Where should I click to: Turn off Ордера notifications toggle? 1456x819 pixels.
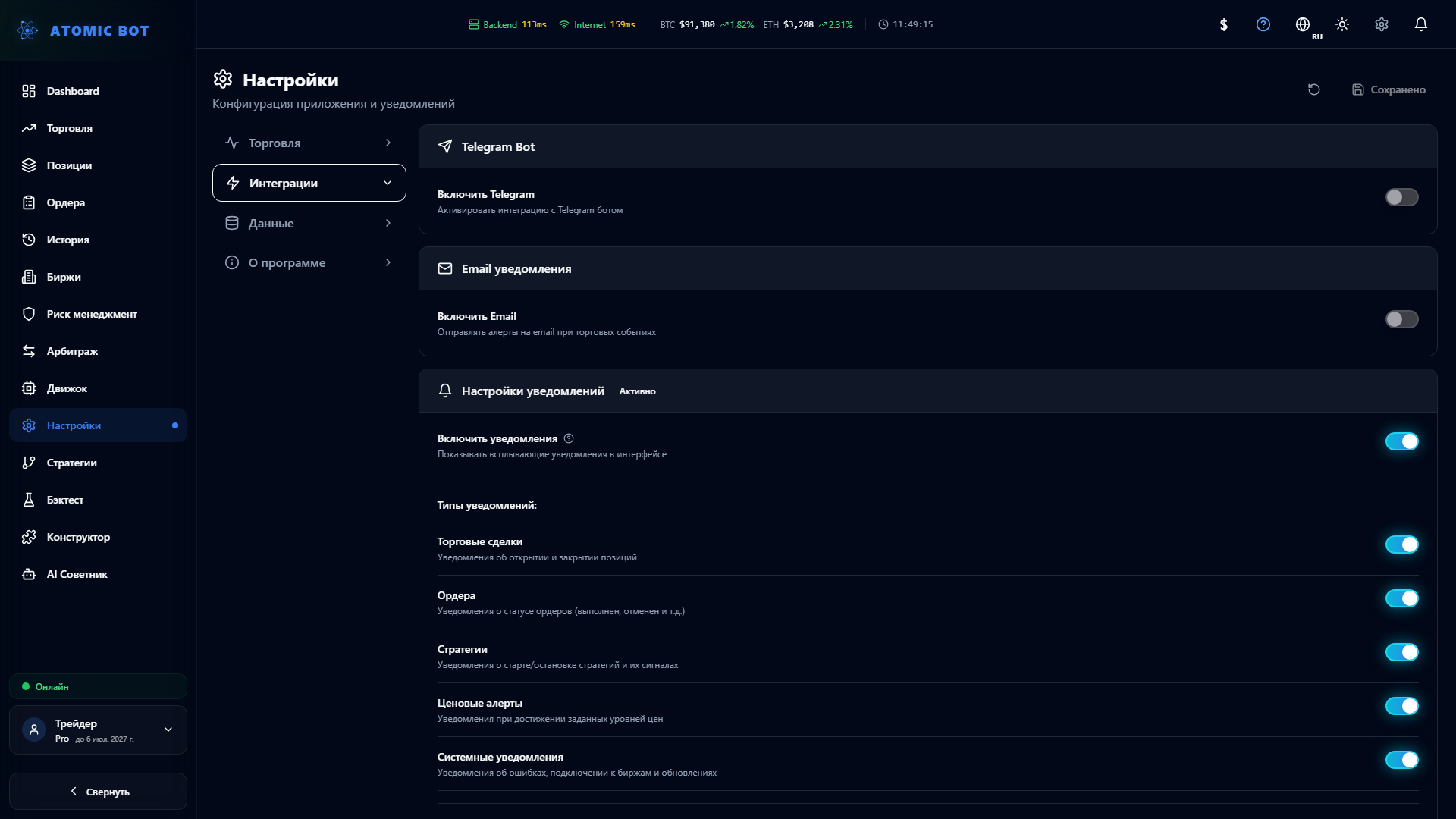(x=1401, y=598)
